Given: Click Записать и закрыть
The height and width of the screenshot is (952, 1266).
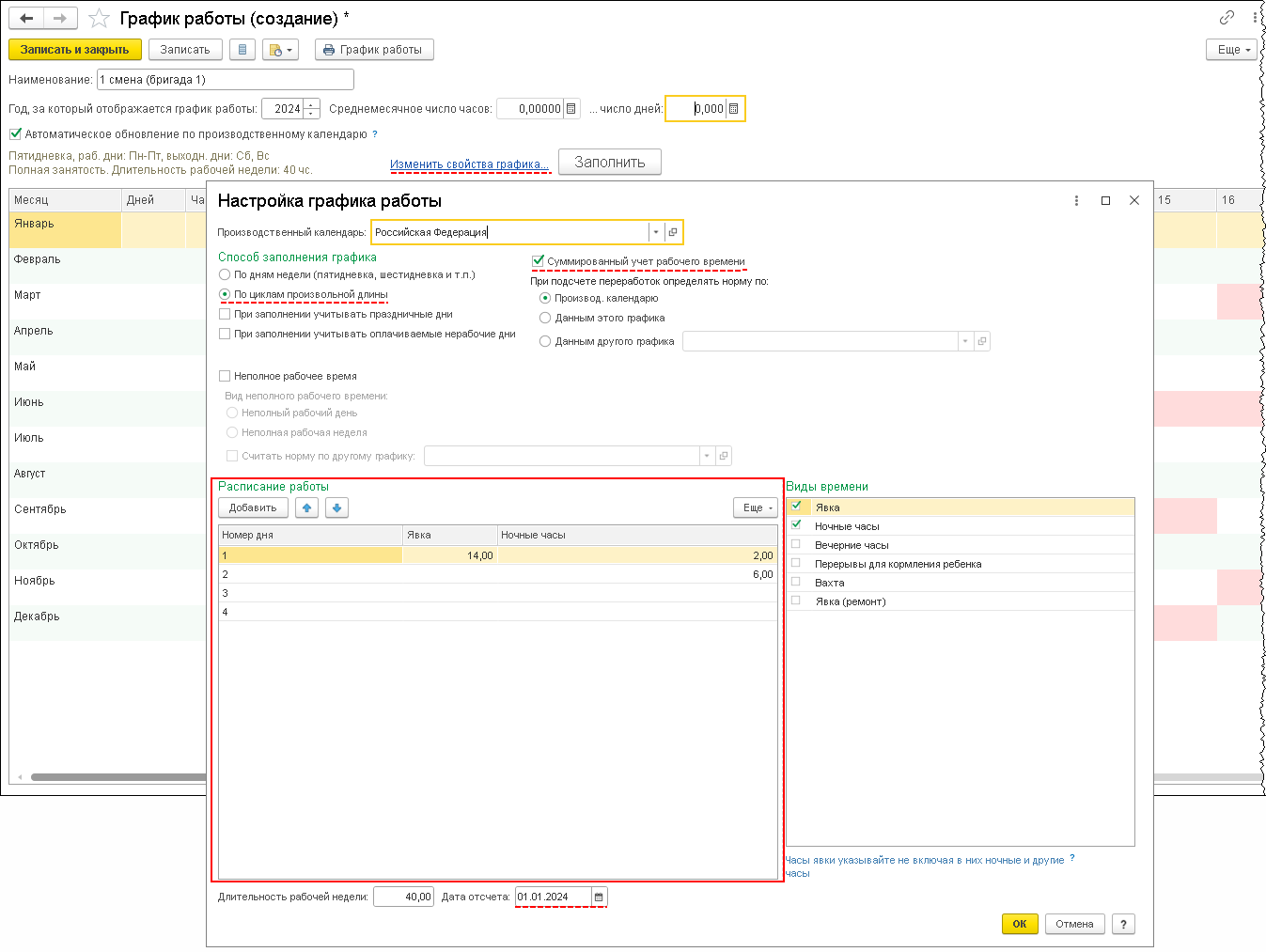Looking at the screenshot, I should (x=75, y=50).
